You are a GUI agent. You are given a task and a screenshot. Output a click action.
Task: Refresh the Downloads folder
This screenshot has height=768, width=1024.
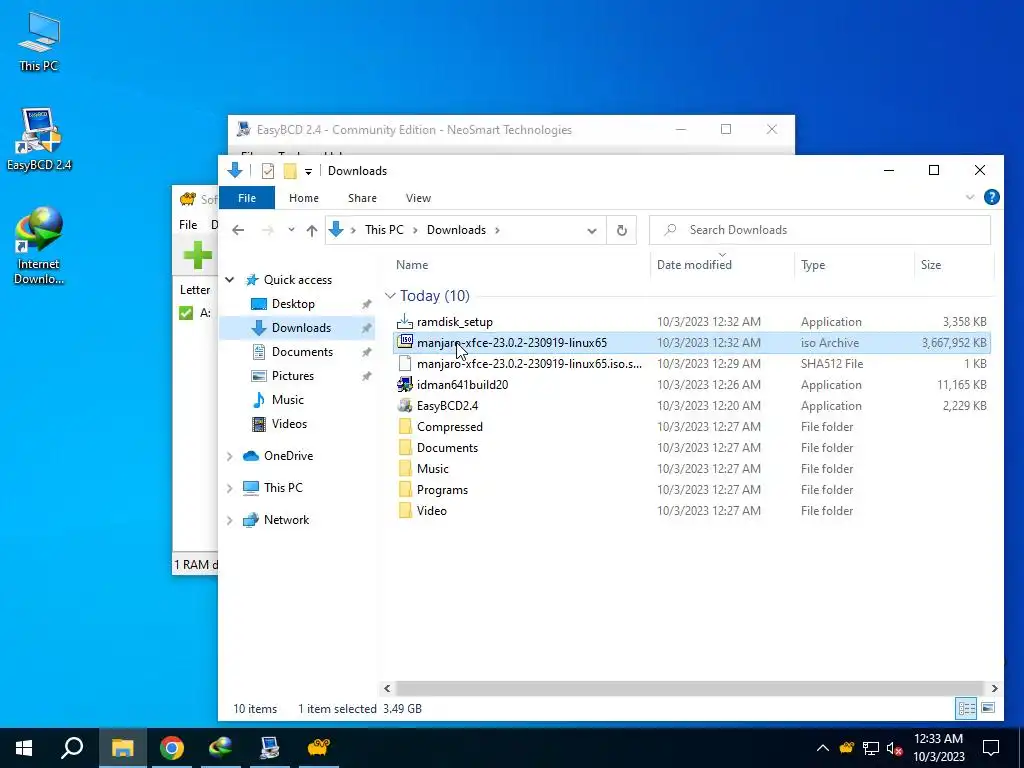click(x=622, y=230)
